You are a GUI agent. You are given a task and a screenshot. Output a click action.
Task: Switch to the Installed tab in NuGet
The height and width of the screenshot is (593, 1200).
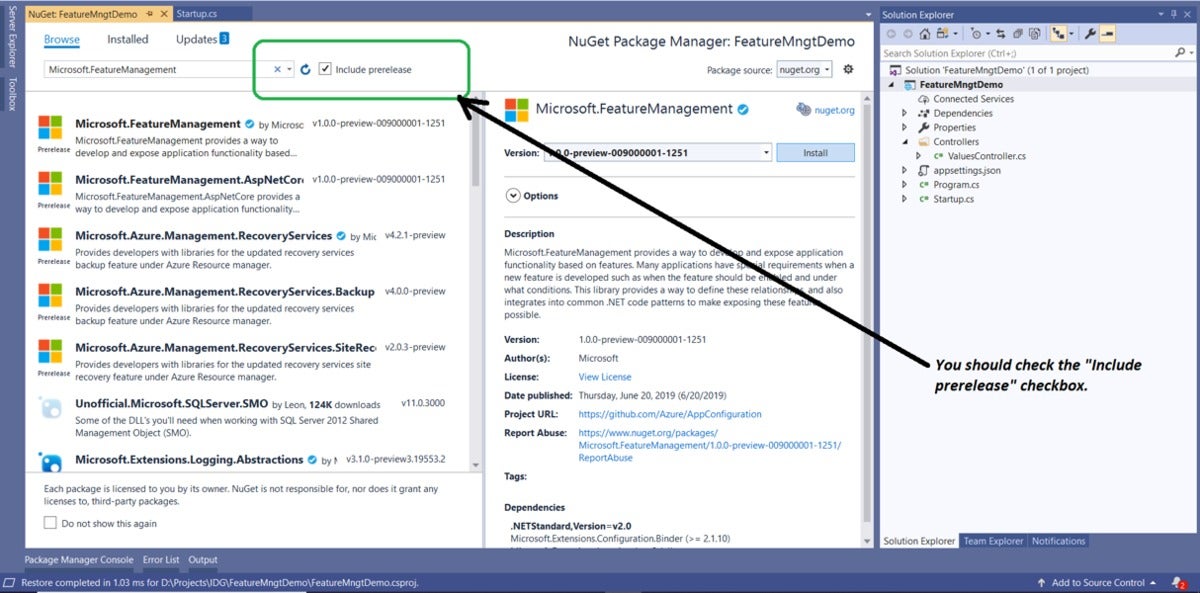[x=128, y=40]
